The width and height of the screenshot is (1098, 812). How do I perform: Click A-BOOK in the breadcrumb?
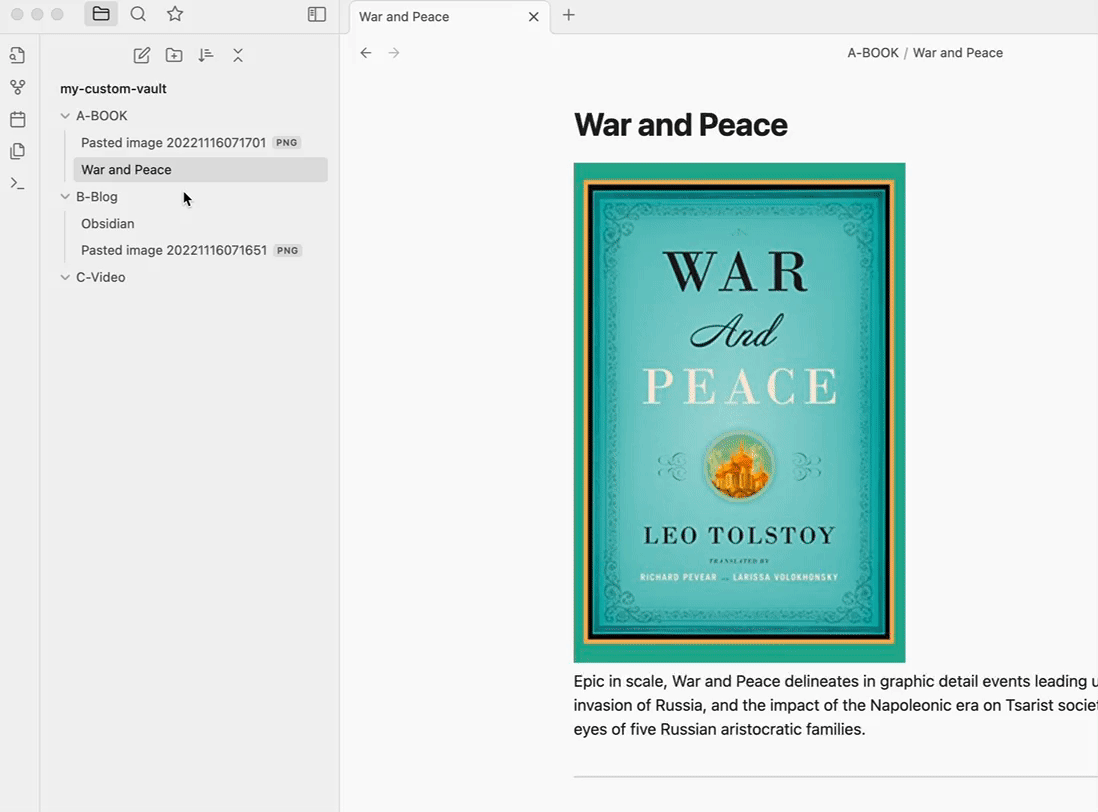[x=873, y=53]
